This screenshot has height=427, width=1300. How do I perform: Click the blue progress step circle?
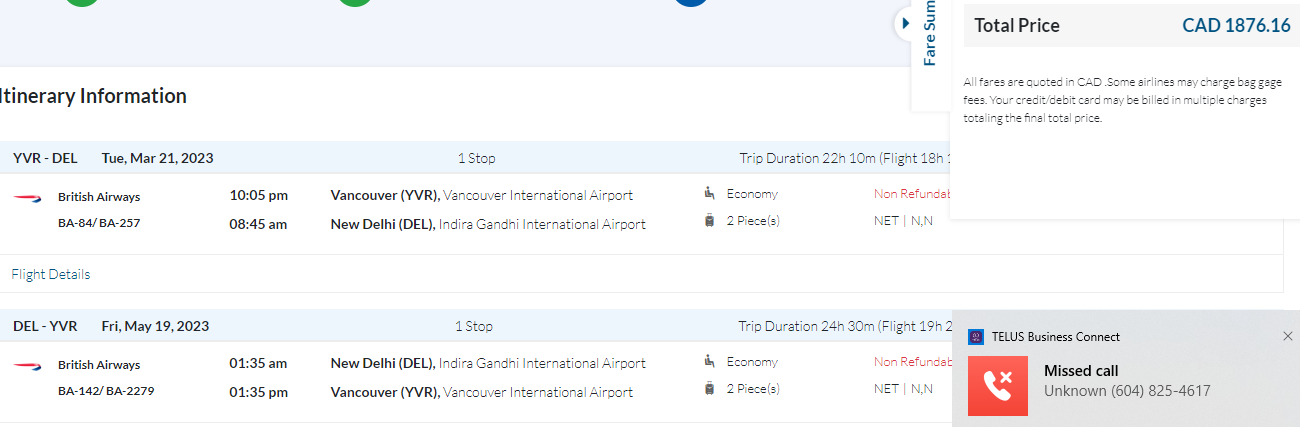click(691, 3)
